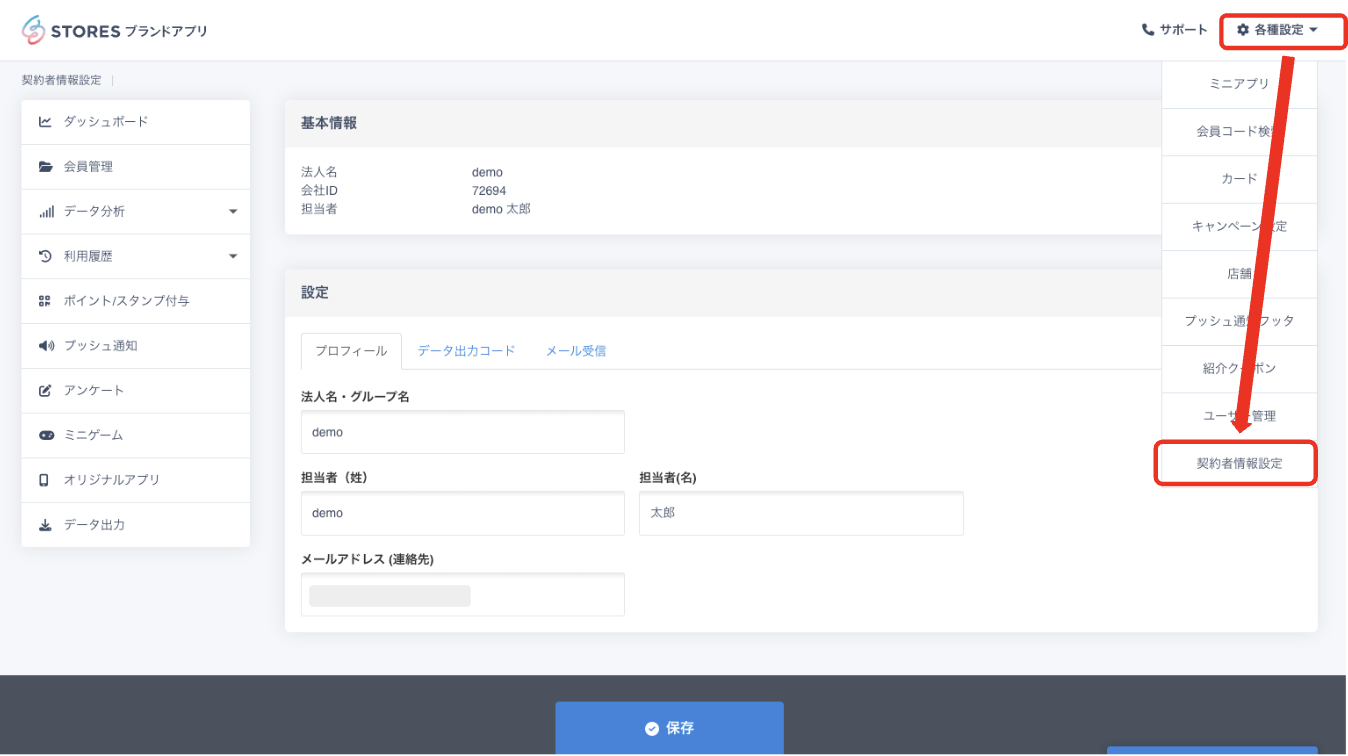Click the 法人名・グループ名 input field

pos(462,433)
